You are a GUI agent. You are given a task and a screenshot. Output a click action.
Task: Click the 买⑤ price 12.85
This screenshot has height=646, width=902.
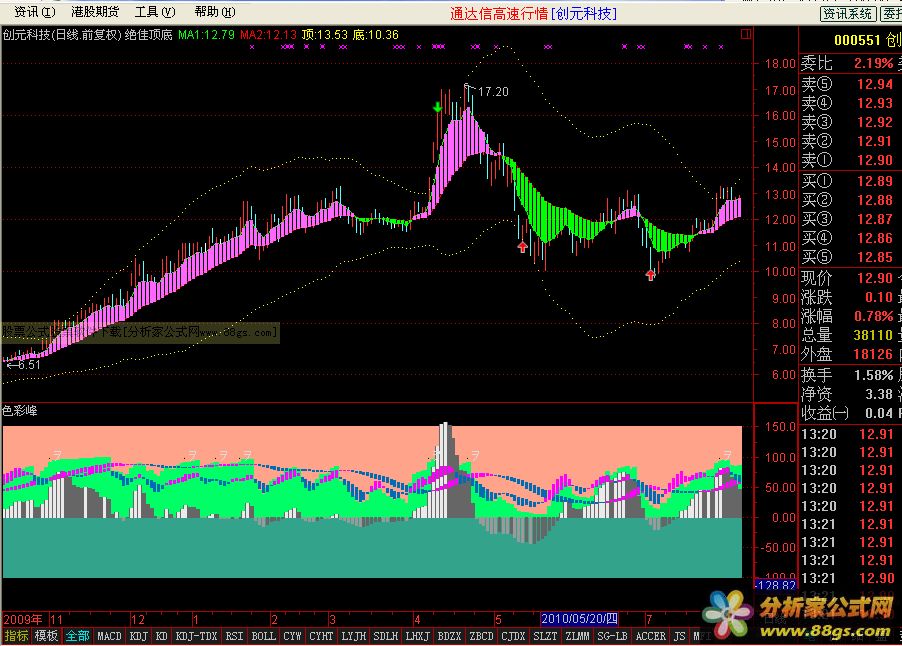[875, 257]
